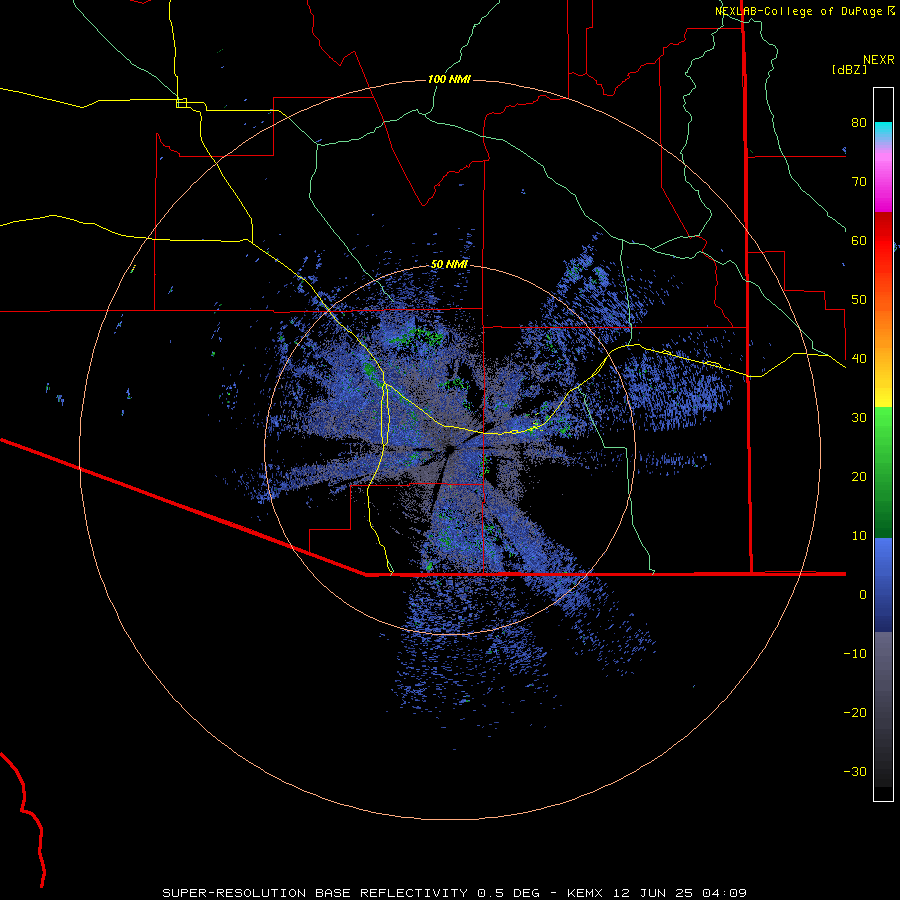Click the 40 value on dBZ scale

tap(859, 359)
